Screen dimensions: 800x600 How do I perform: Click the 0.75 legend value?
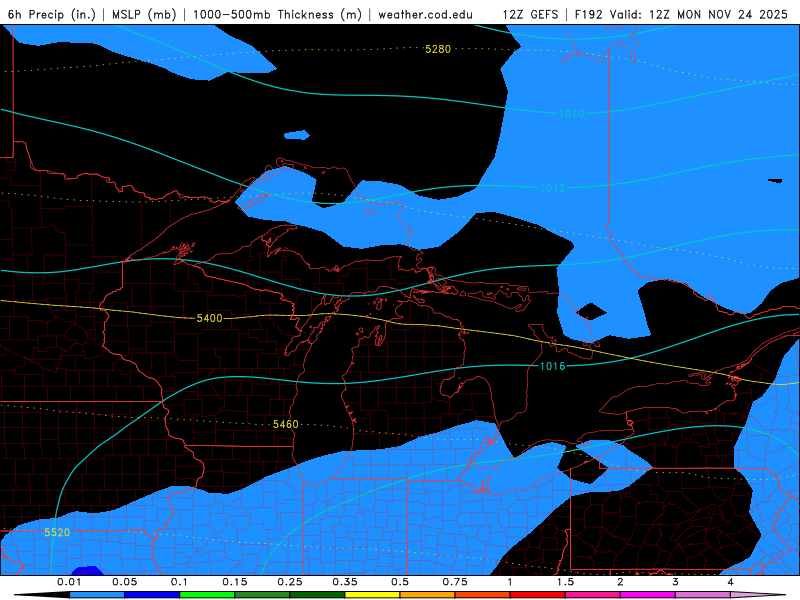tap(455, 582)
